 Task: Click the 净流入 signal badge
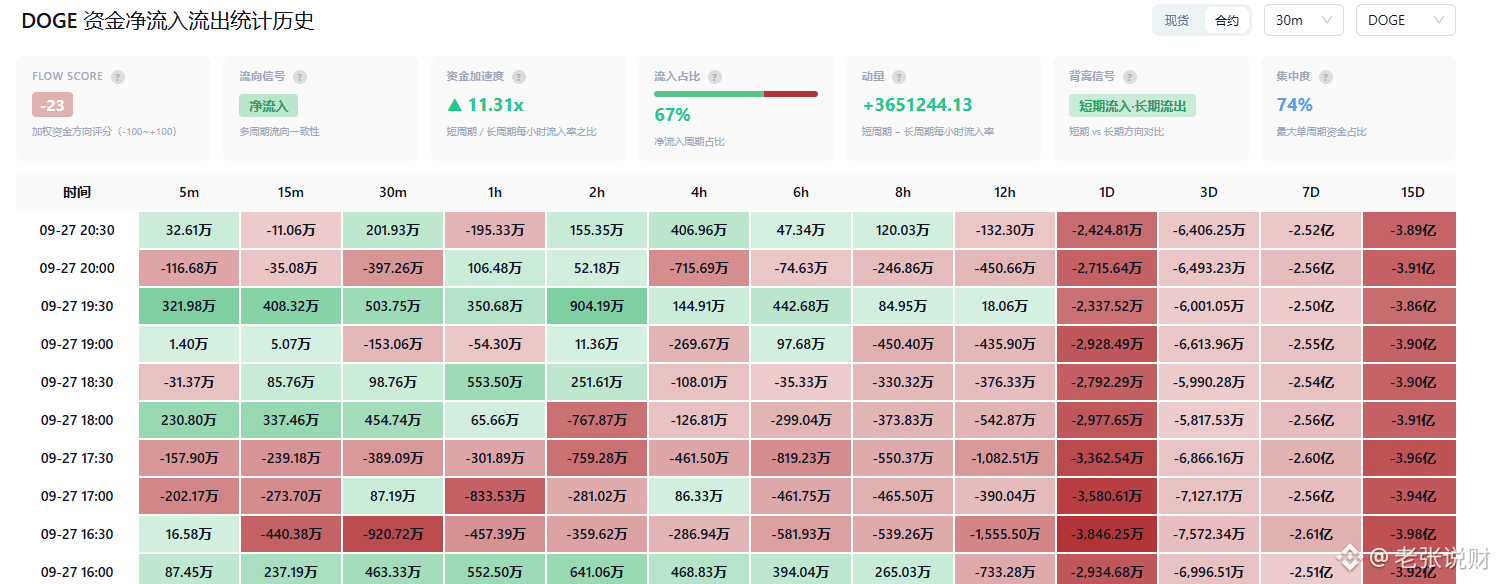pos(268,105)
